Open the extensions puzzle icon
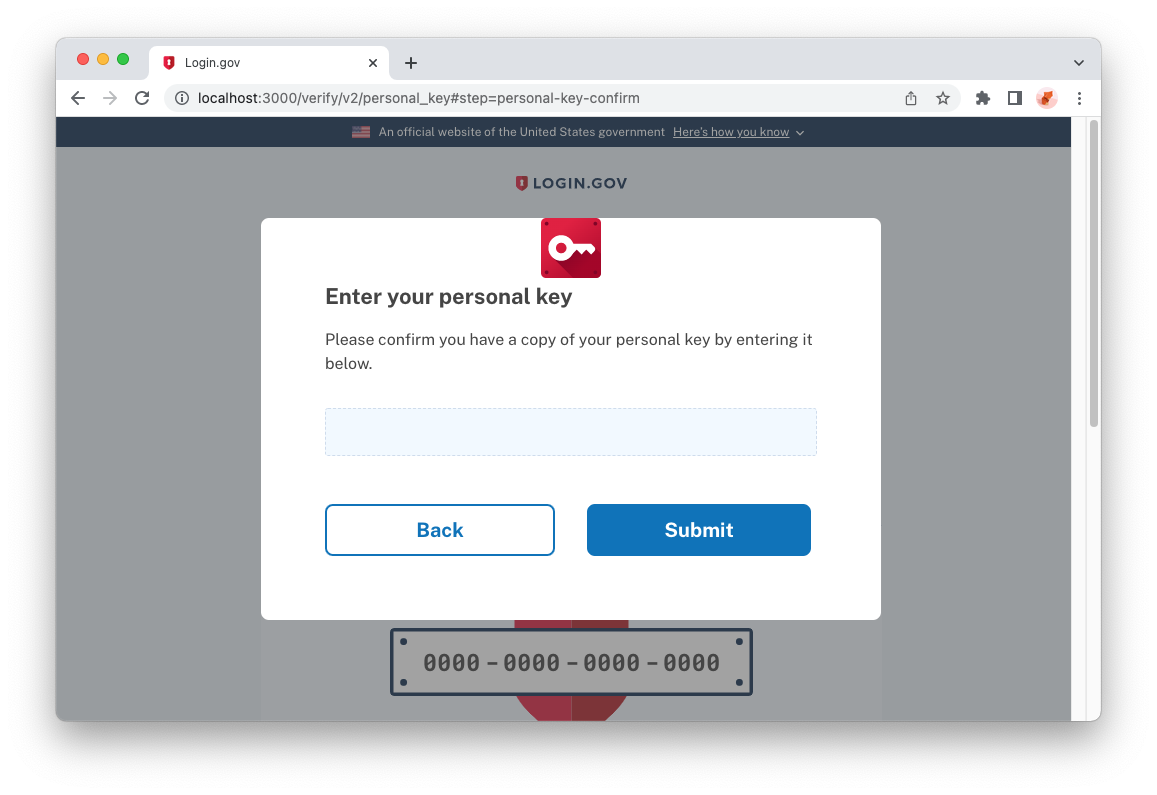The image size is (1157, 795). coord(983,98)
